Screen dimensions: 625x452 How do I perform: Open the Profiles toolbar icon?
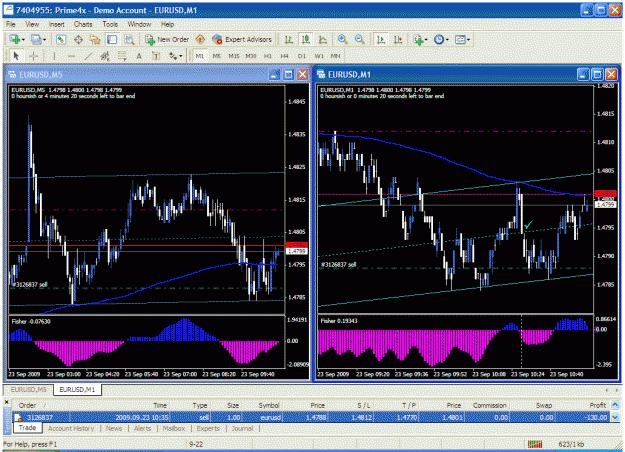[x=36, y=39]
